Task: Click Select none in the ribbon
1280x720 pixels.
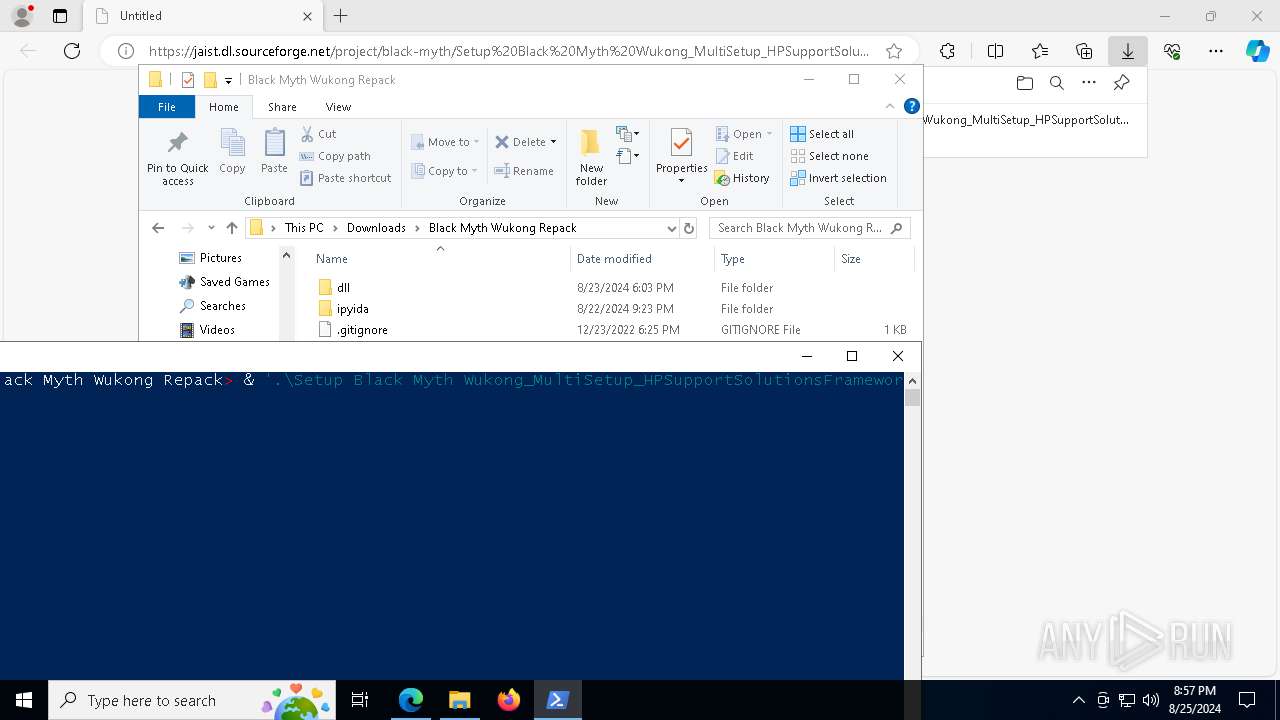Action: (829, 156)
